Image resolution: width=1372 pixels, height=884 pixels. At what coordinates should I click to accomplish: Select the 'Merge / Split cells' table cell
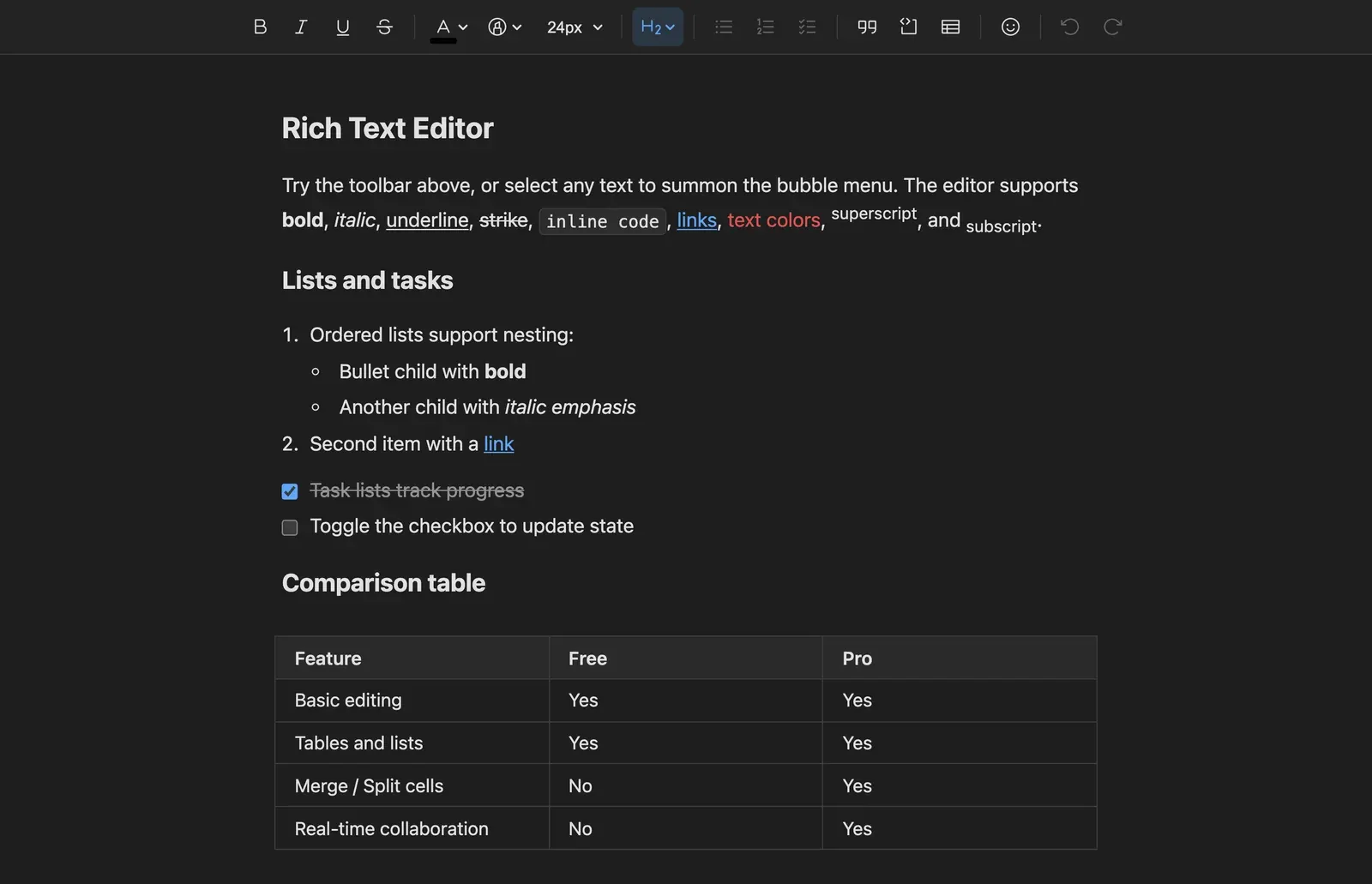[412, 786]
